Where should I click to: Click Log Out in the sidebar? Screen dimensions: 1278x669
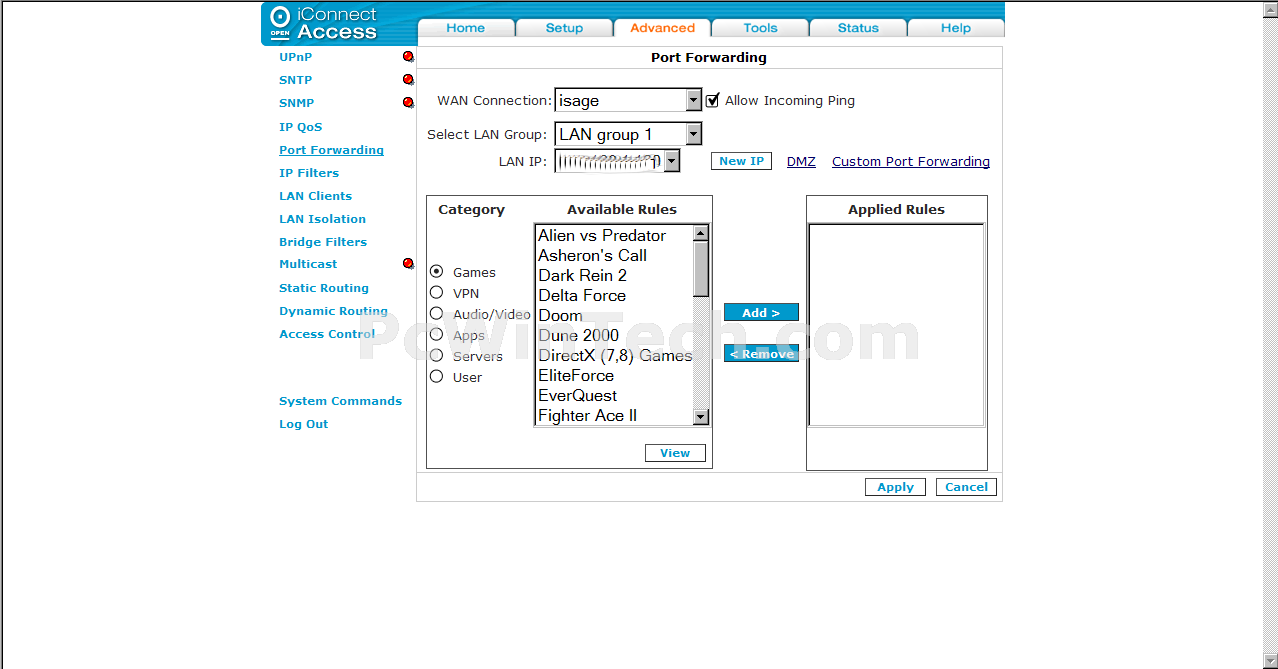[303, 424]
